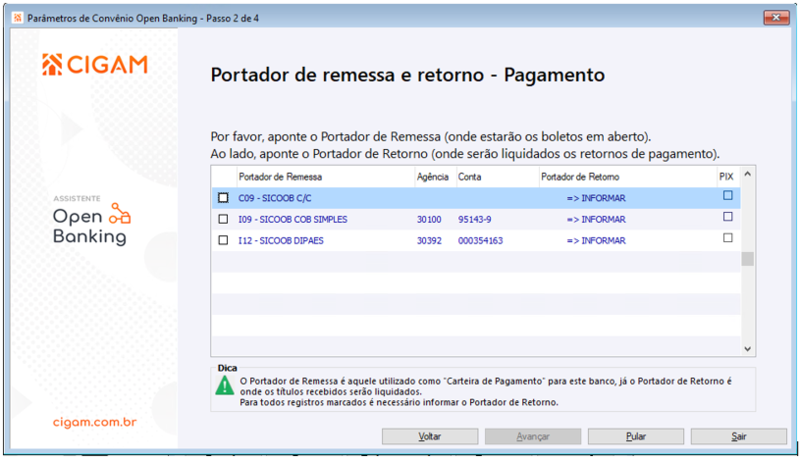Enable PIX for C09 - SICOOB C/C
Viewport: 800px width, 459px height.
click(x=728, y=195)
